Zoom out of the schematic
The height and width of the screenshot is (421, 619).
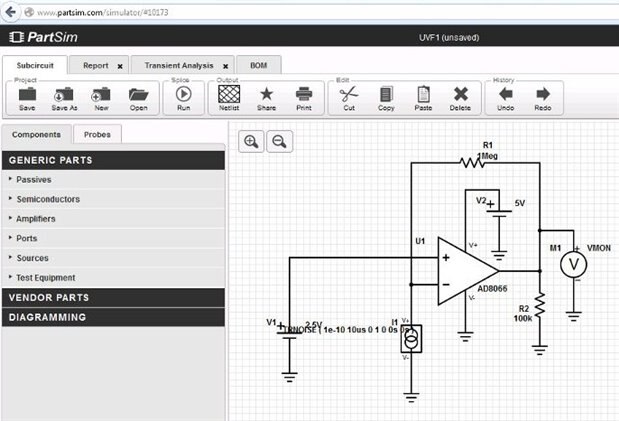[280, 142]
